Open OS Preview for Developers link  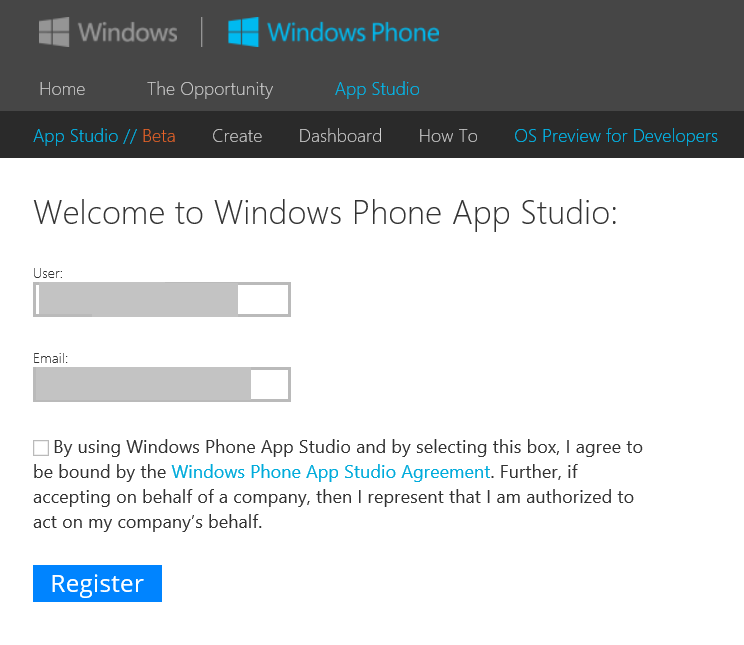(616, 136)
